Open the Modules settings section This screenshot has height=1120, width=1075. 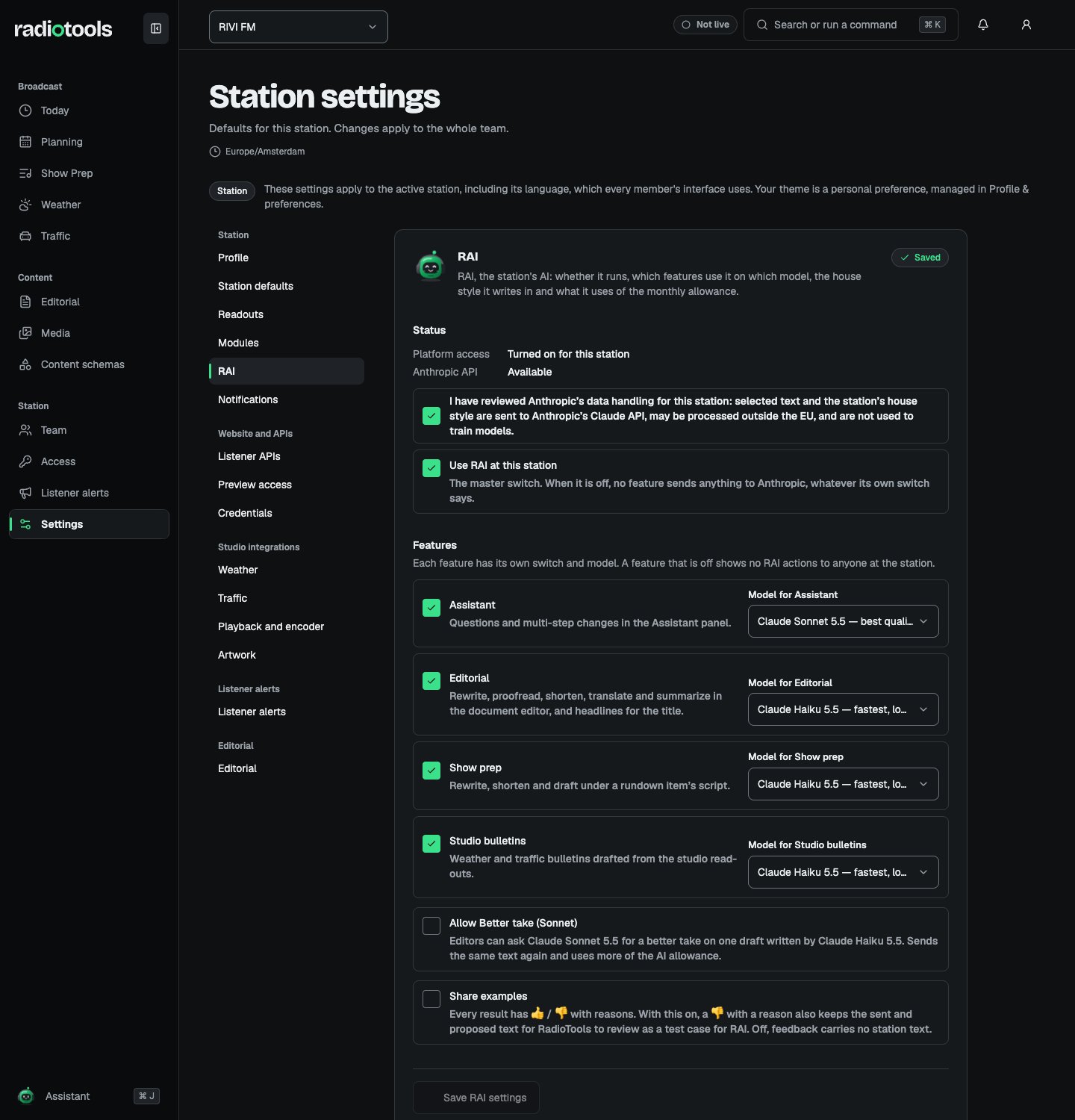287,343
